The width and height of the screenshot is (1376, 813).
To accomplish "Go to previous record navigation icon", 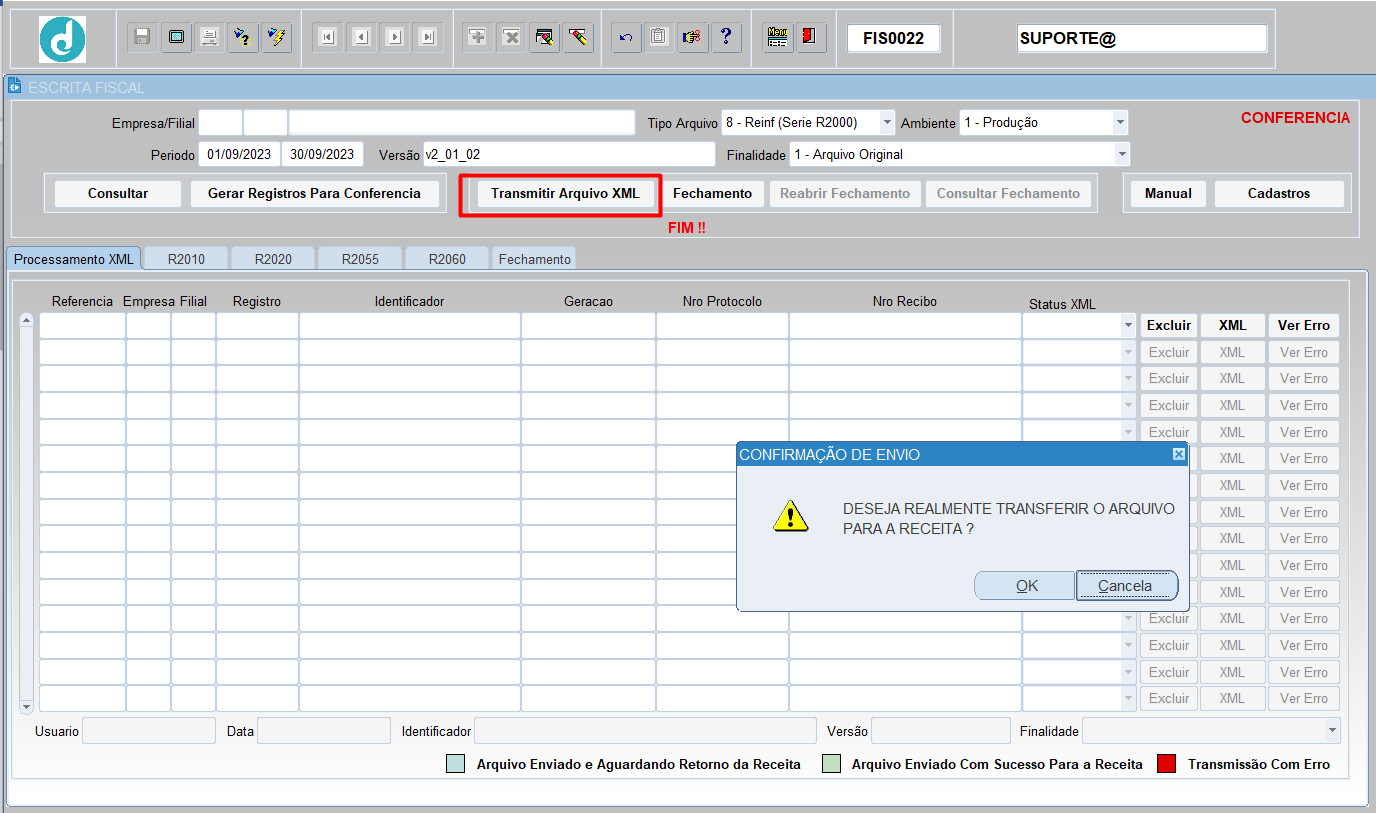I will [x=361, y=37].
